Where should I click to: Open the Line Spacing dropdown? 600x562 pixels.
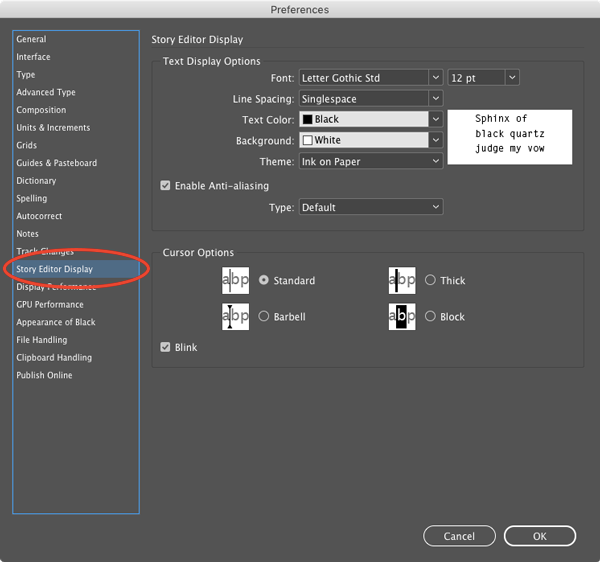(371, 99)
